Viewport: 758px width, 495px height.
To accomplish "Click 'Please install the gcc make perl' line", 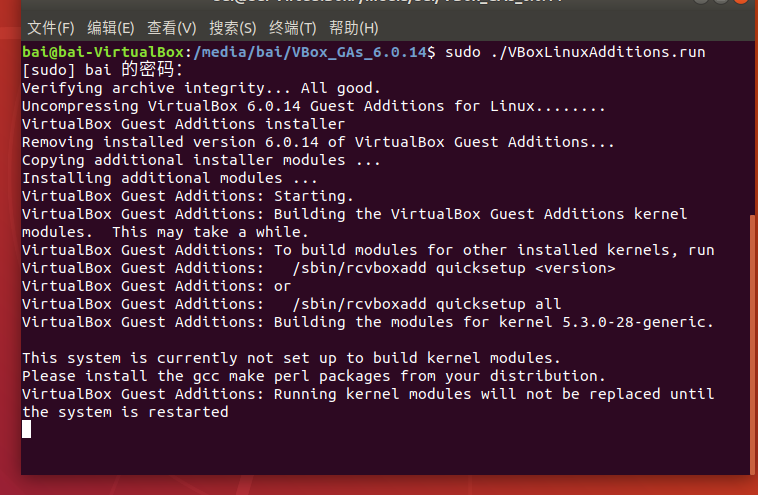I will coord(314,376).
